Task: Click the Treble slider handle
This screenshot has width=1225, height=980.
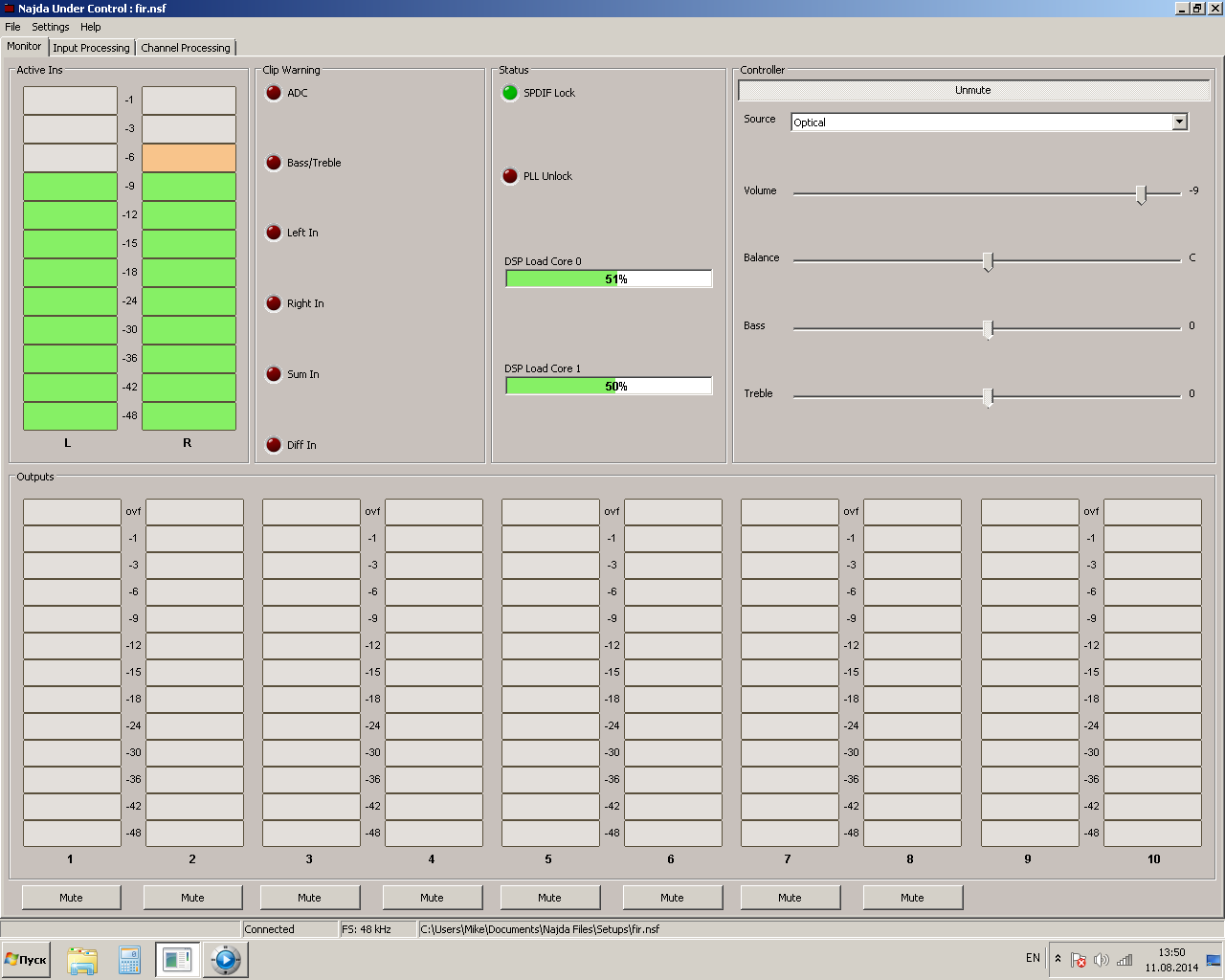Action: (988, 396)
